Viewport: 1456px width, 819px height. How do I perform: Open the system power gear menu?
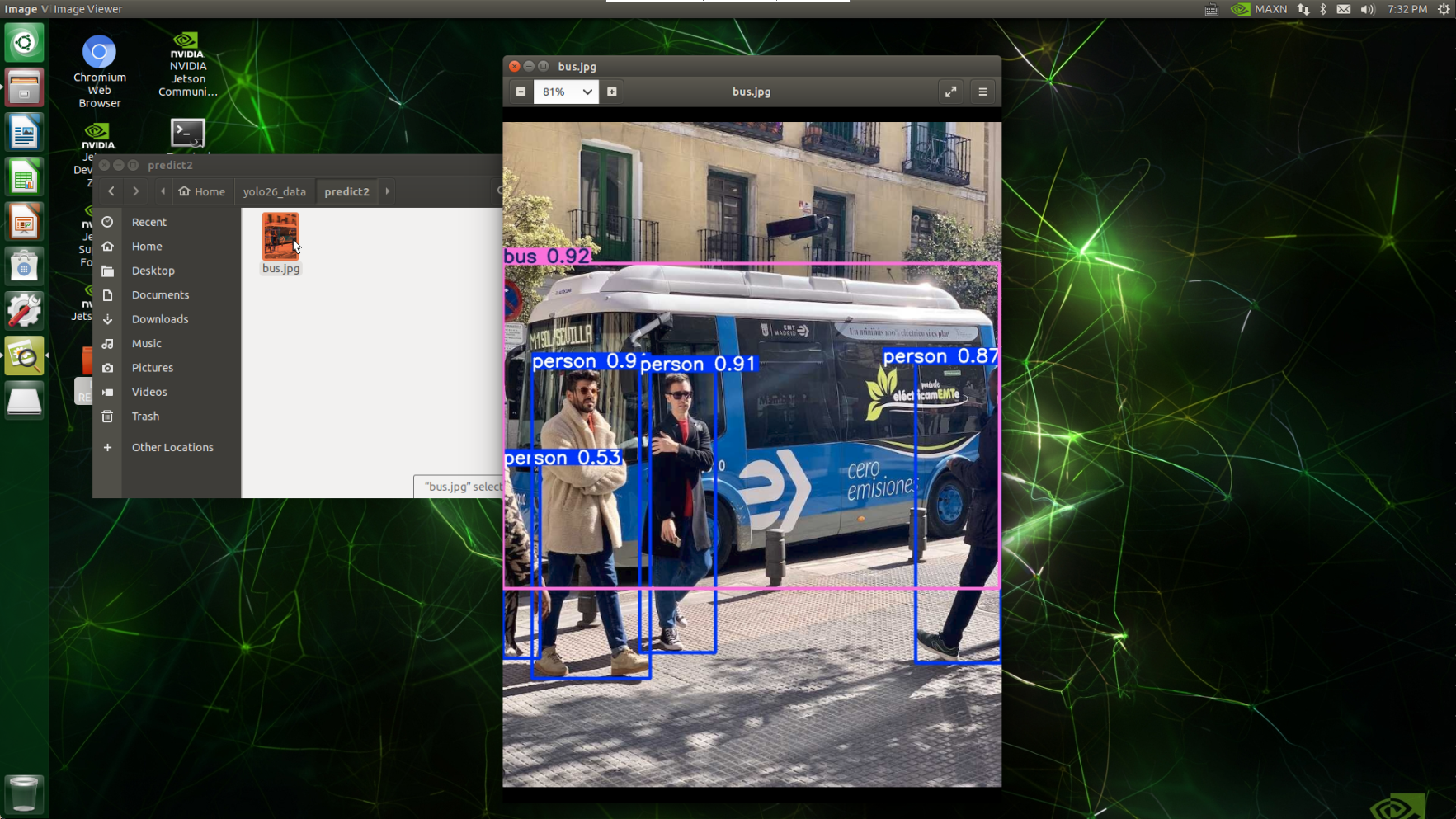point(1444,9)
